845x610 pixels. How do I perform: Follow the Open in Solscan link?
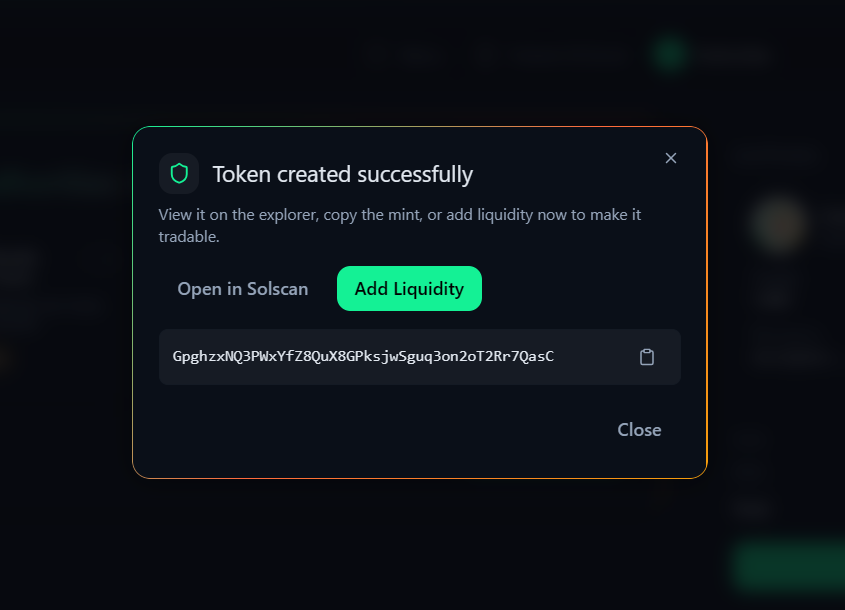(243, 288)
